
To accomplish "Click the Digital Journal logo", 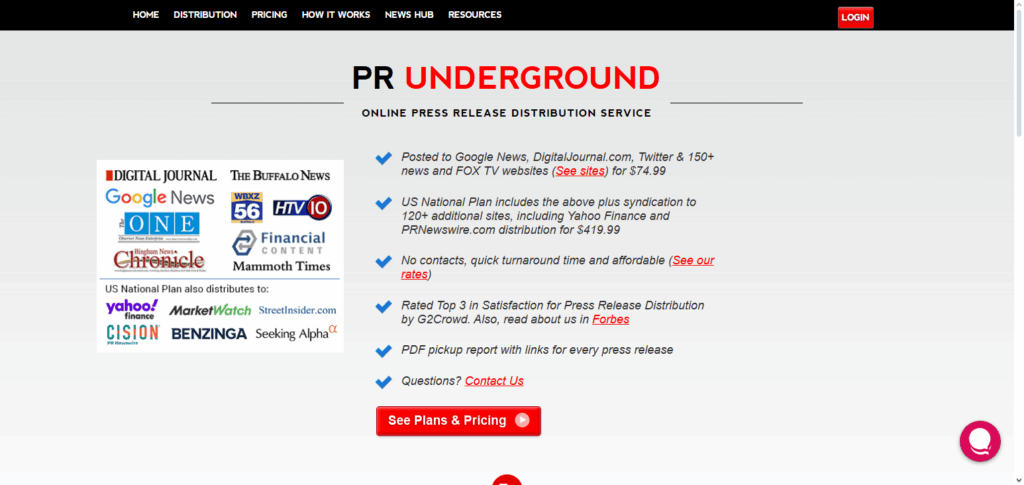I will [x=161, y=176].
